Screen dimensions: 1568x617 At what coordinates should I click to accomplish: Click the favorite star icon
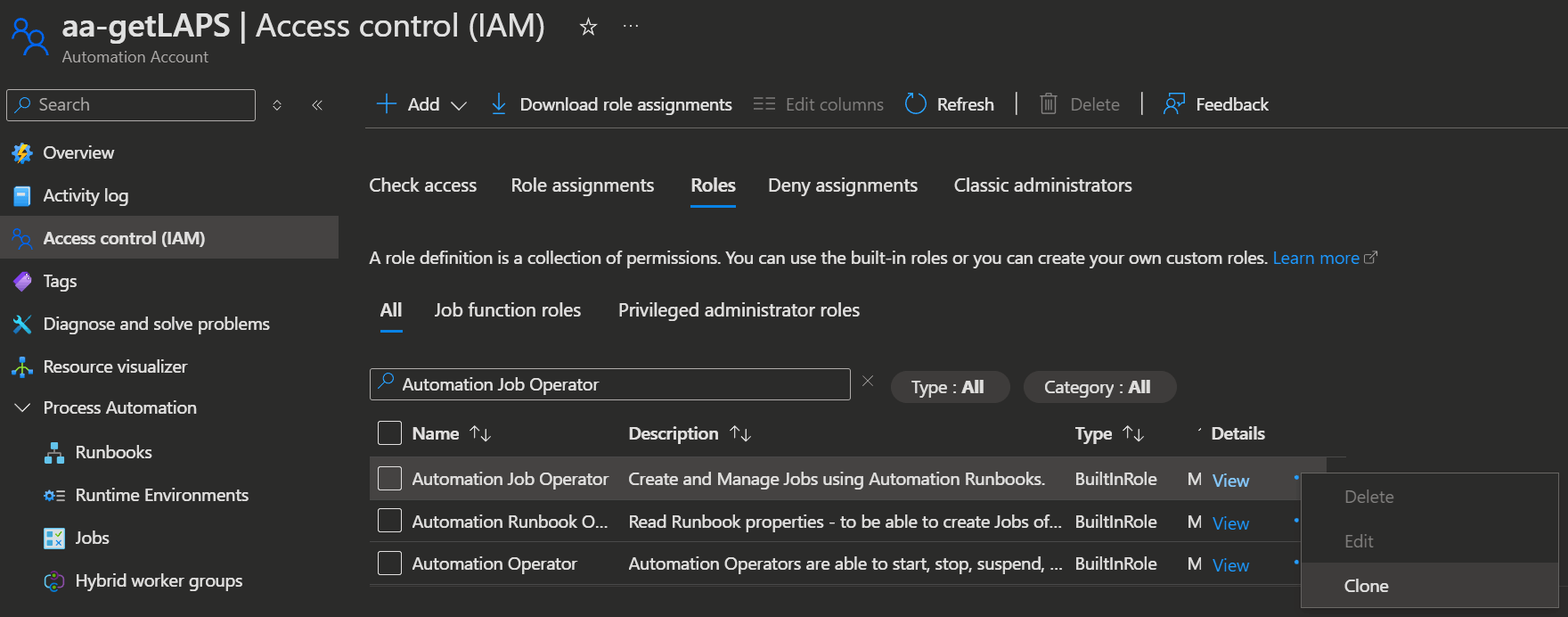[x=588, y=27]
